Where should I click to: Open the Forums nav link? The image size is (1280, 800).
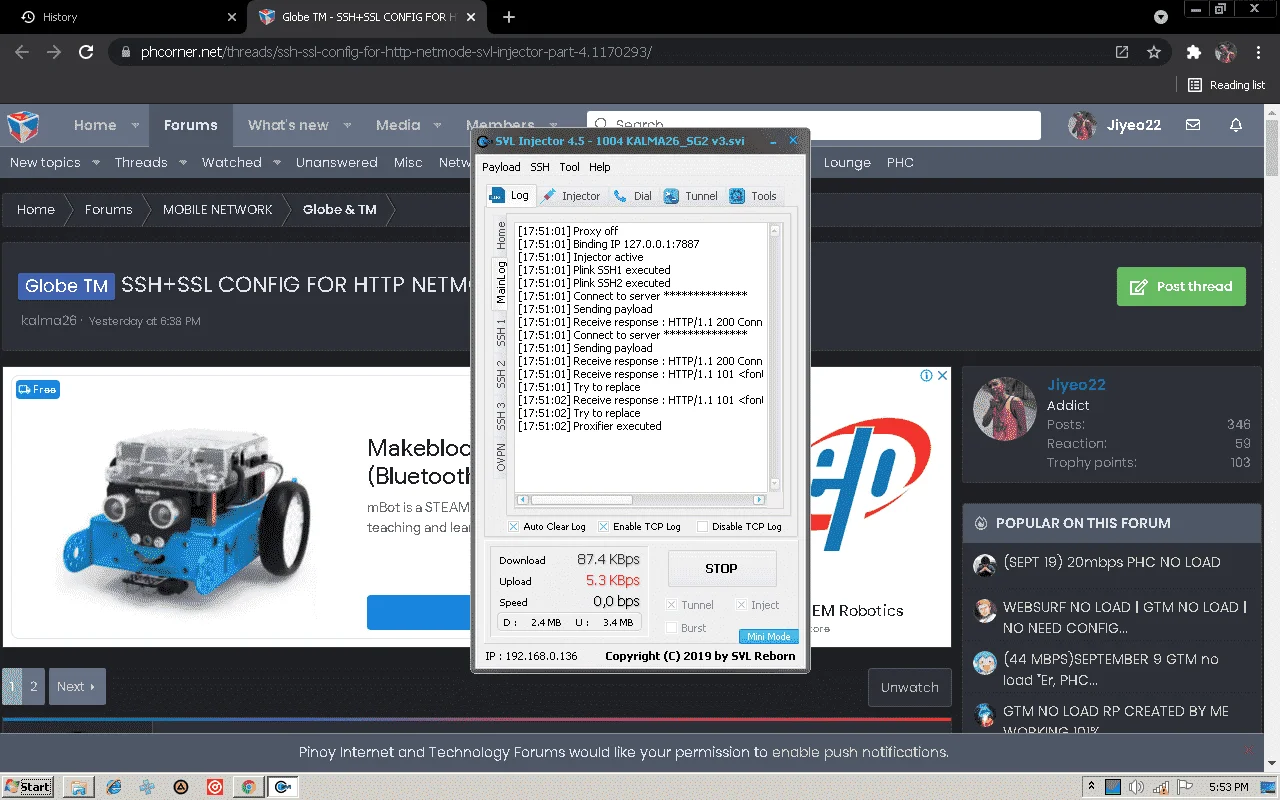pyautogui.click(x=190, y=125)
